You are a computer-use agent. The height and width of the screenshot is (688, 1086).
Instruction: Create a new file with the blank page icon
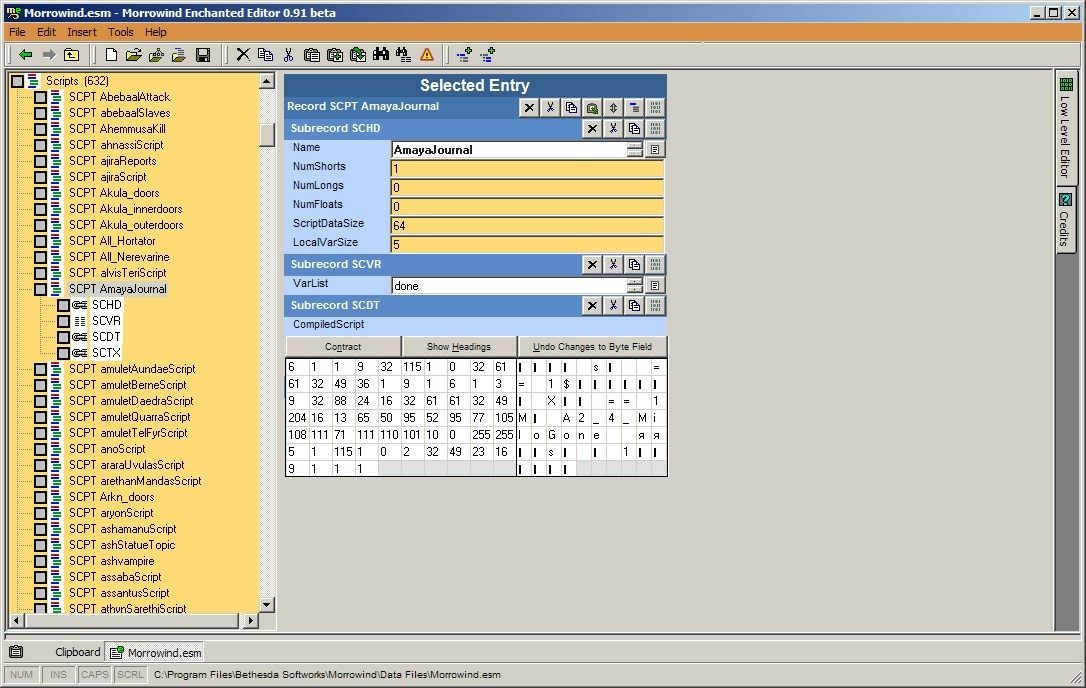point(111,55)
